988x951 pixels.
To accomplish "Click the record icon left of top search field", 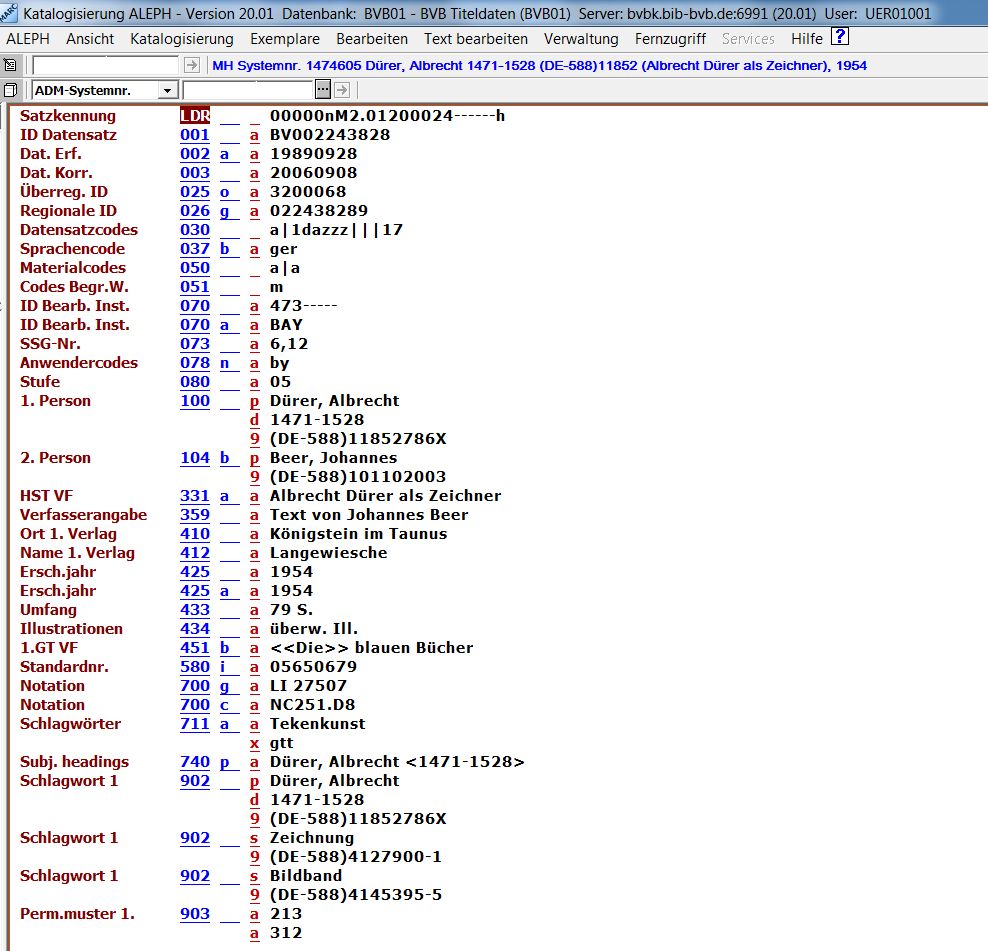I will (10, 65).
